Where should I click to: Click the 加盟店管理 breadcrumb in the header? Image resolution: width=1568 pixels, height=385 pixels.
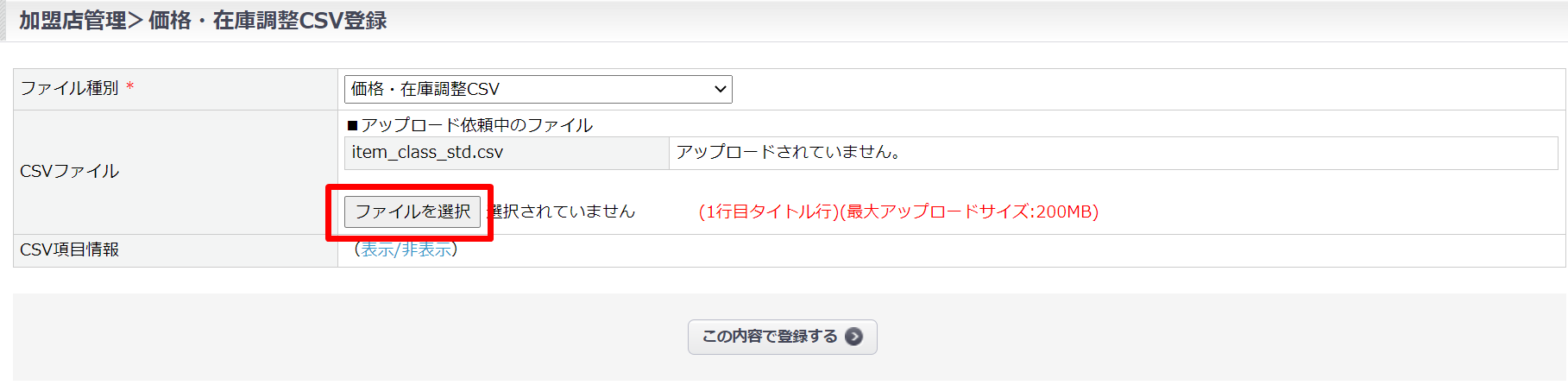tap(72, 21)
